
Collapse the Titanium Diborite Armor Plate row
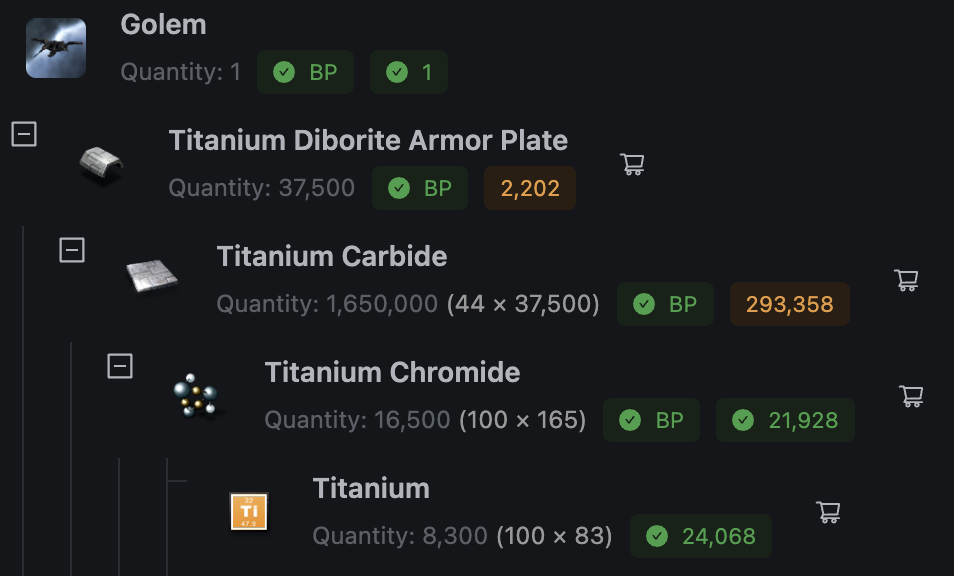click(x=24, y=134)
